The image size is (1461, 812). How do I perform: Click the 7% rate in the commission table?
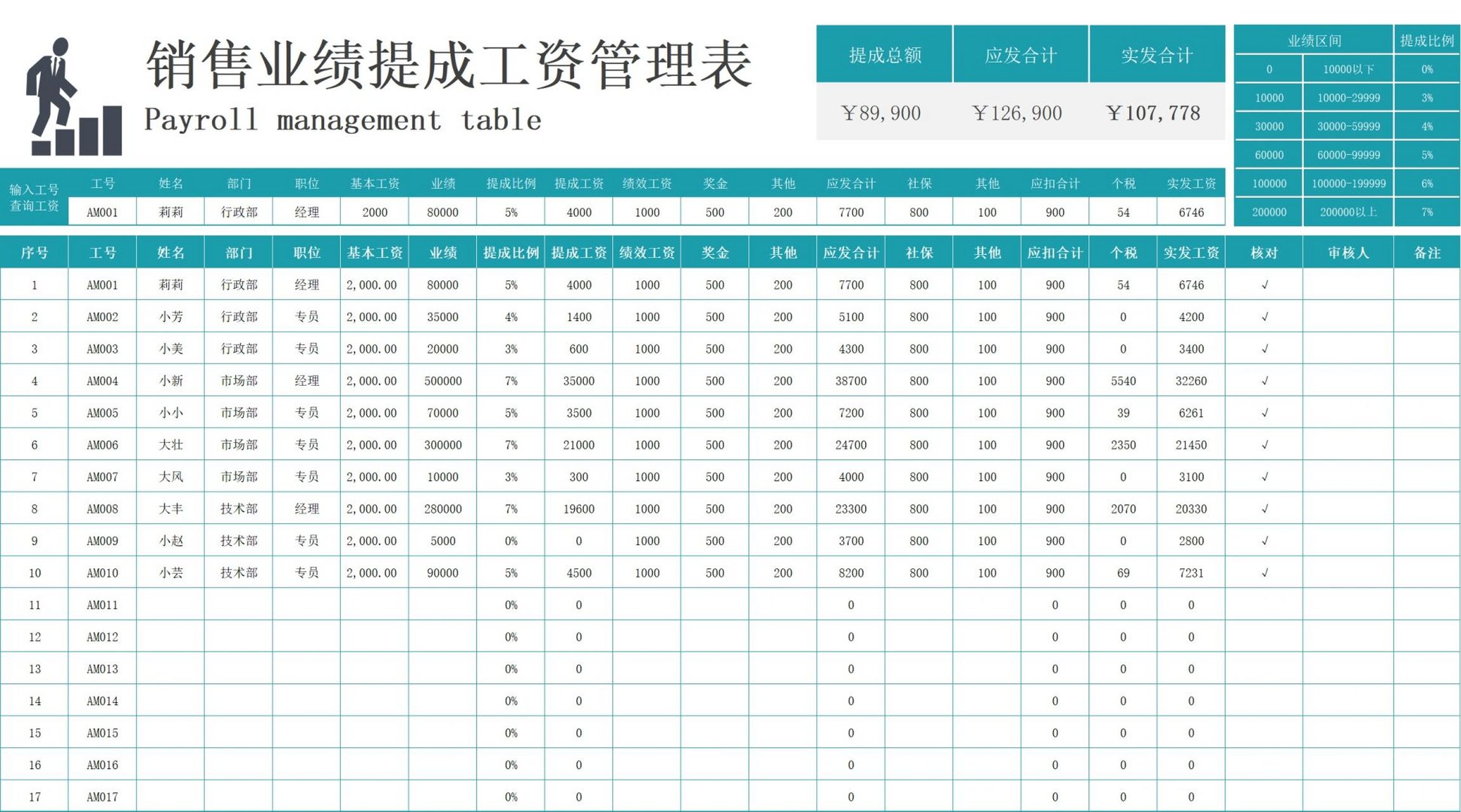[1427, 212]
